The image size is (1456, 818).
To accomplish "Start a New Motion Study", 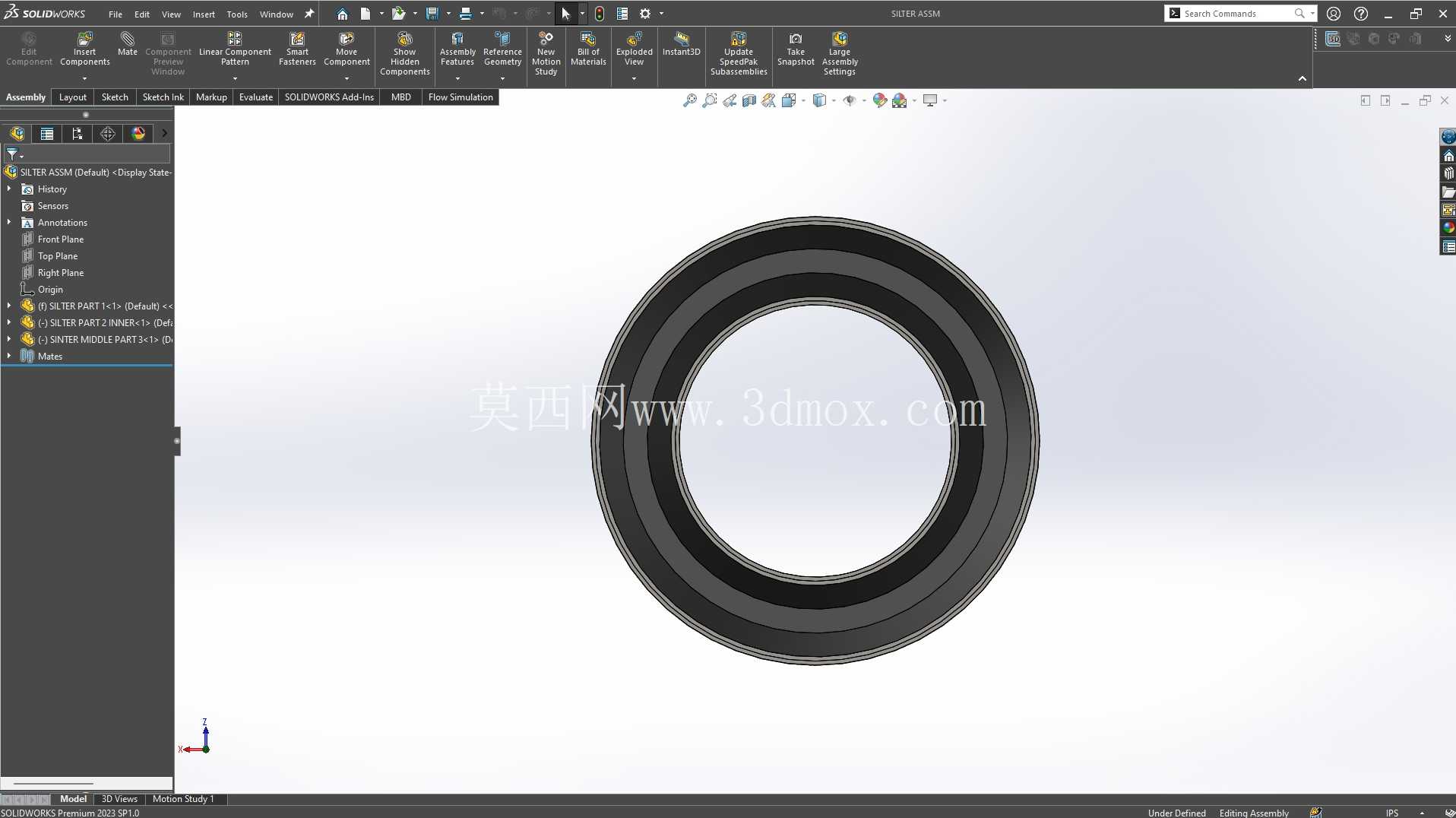I will (x=546, y=53).
